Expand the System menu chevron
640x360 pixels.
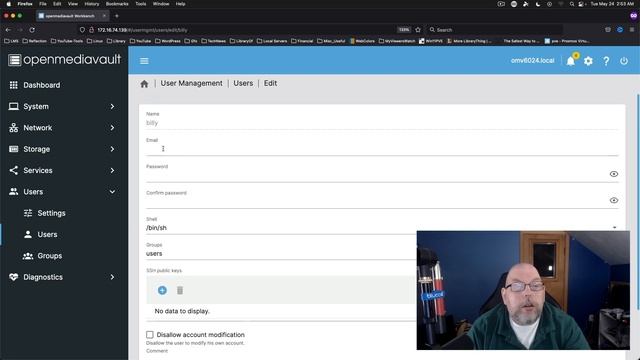pyautogui.click(x=112, y=107)
